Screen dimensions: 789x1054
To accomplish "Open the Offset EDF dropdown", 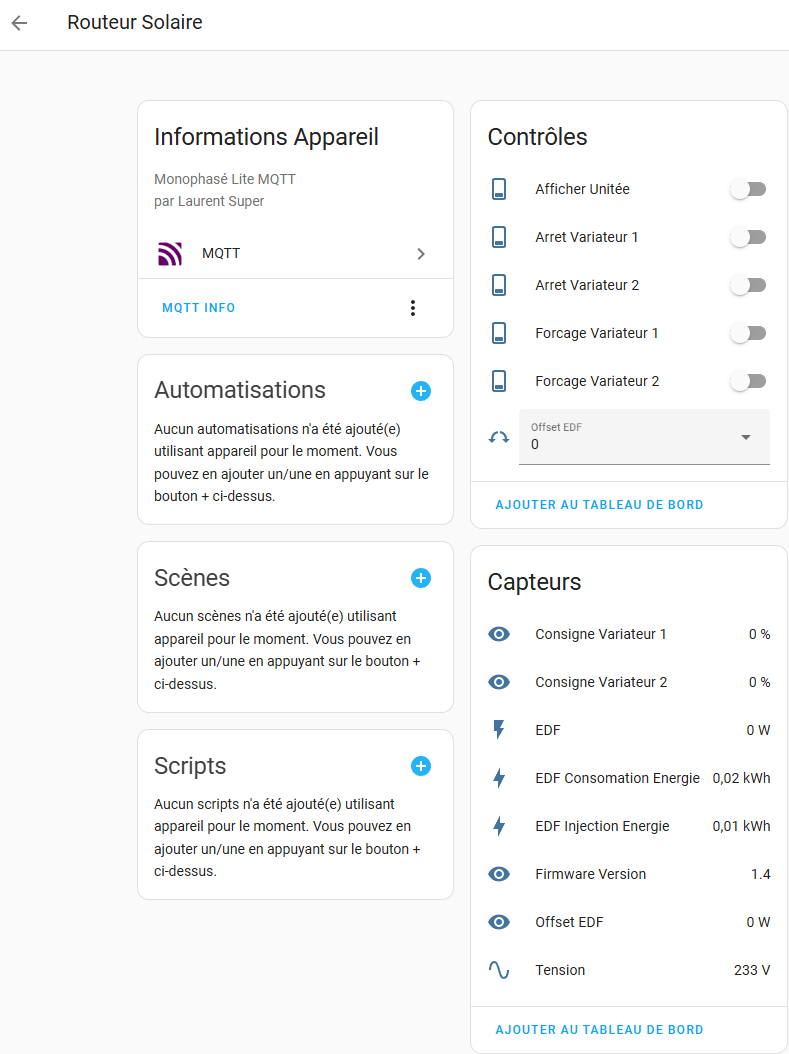I will click(x=745, y=437).
